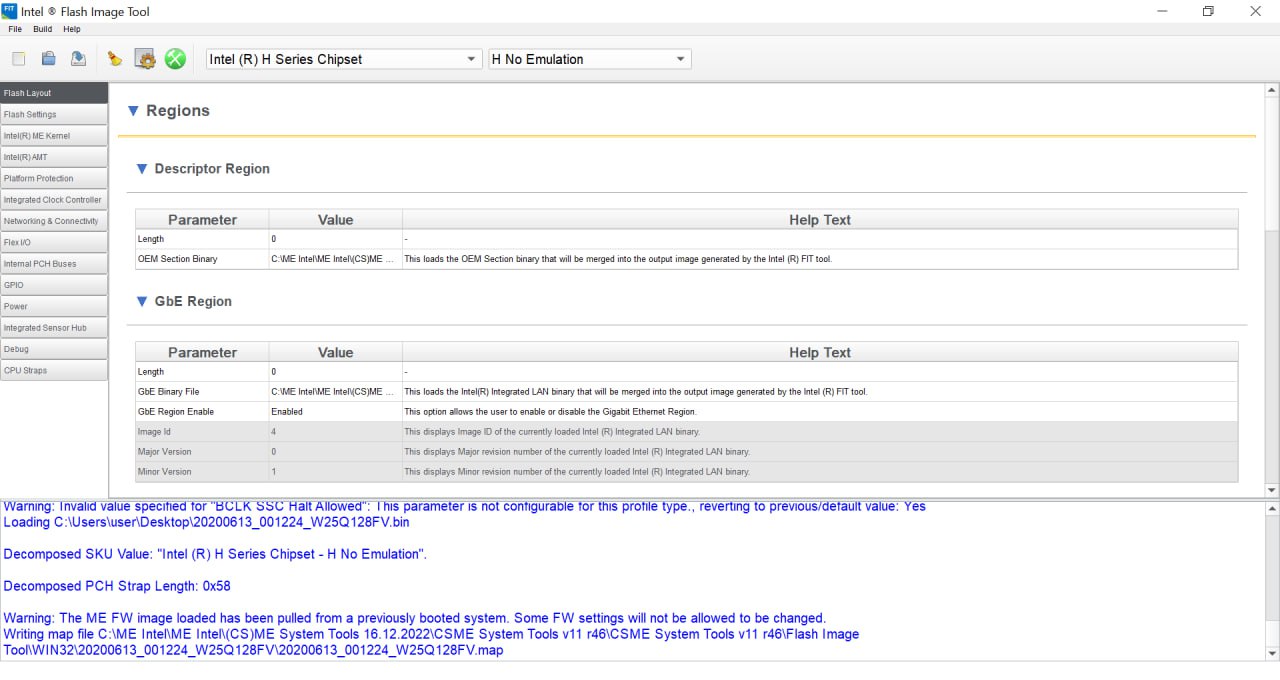Open the CPU Straps tab
The image size is (1280, 680).
54,370
